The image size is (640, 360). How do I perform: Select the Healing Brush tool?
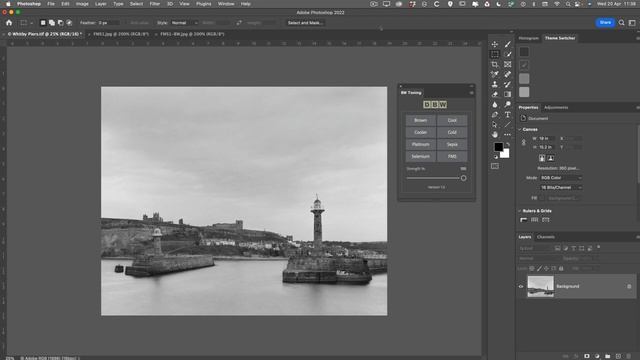(507, 74)
